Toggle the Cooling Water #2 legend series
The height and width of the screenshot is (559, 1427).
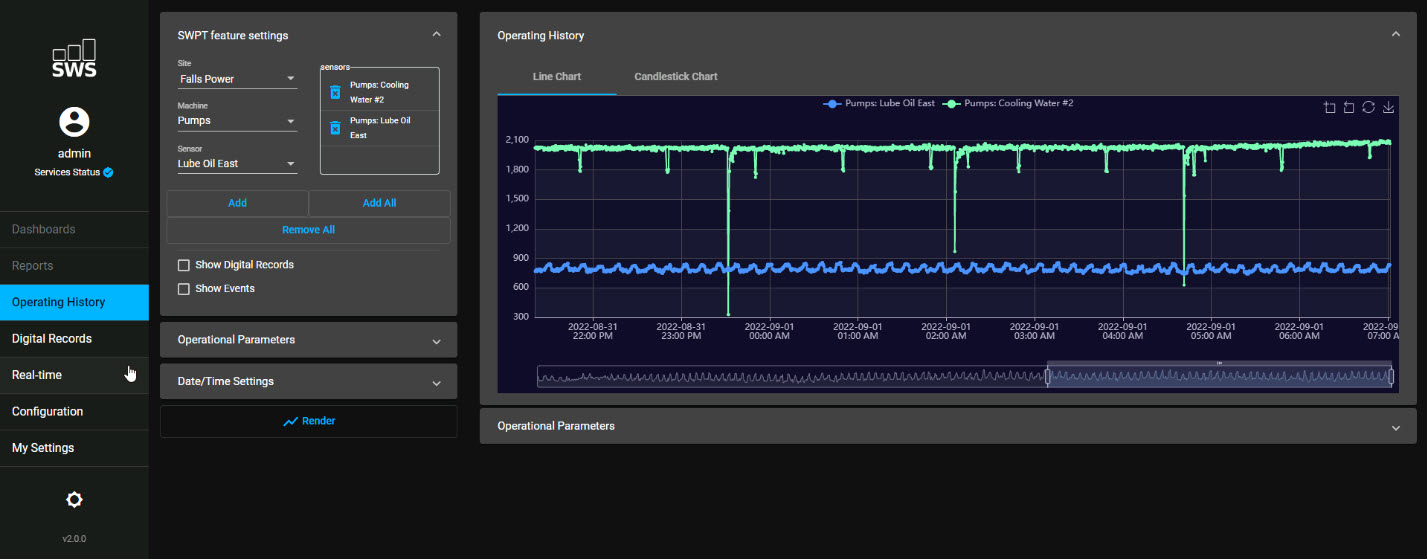pyautogui.click(x=1008, y=103)
